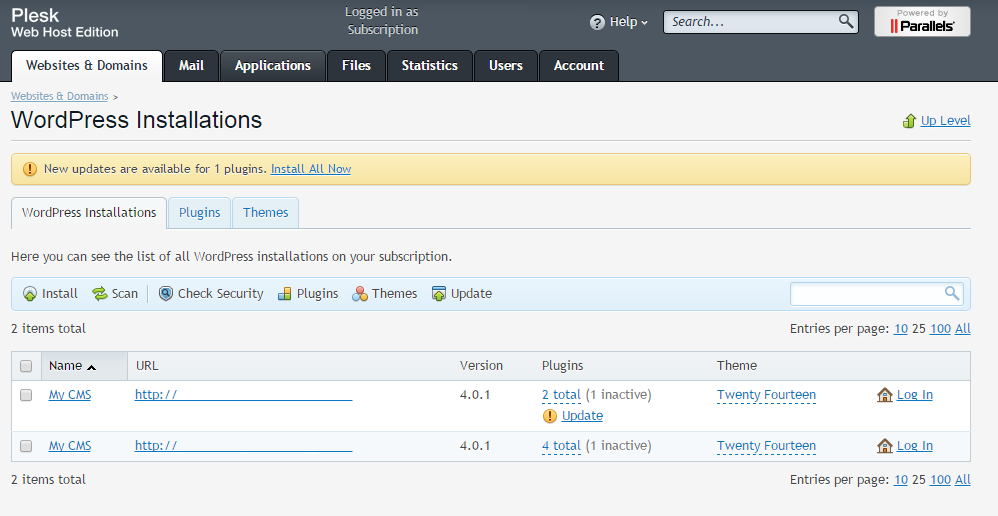Switch to the Mail tab
The image size is (998, 516).
pyautogui.click(x=191, y=66)
